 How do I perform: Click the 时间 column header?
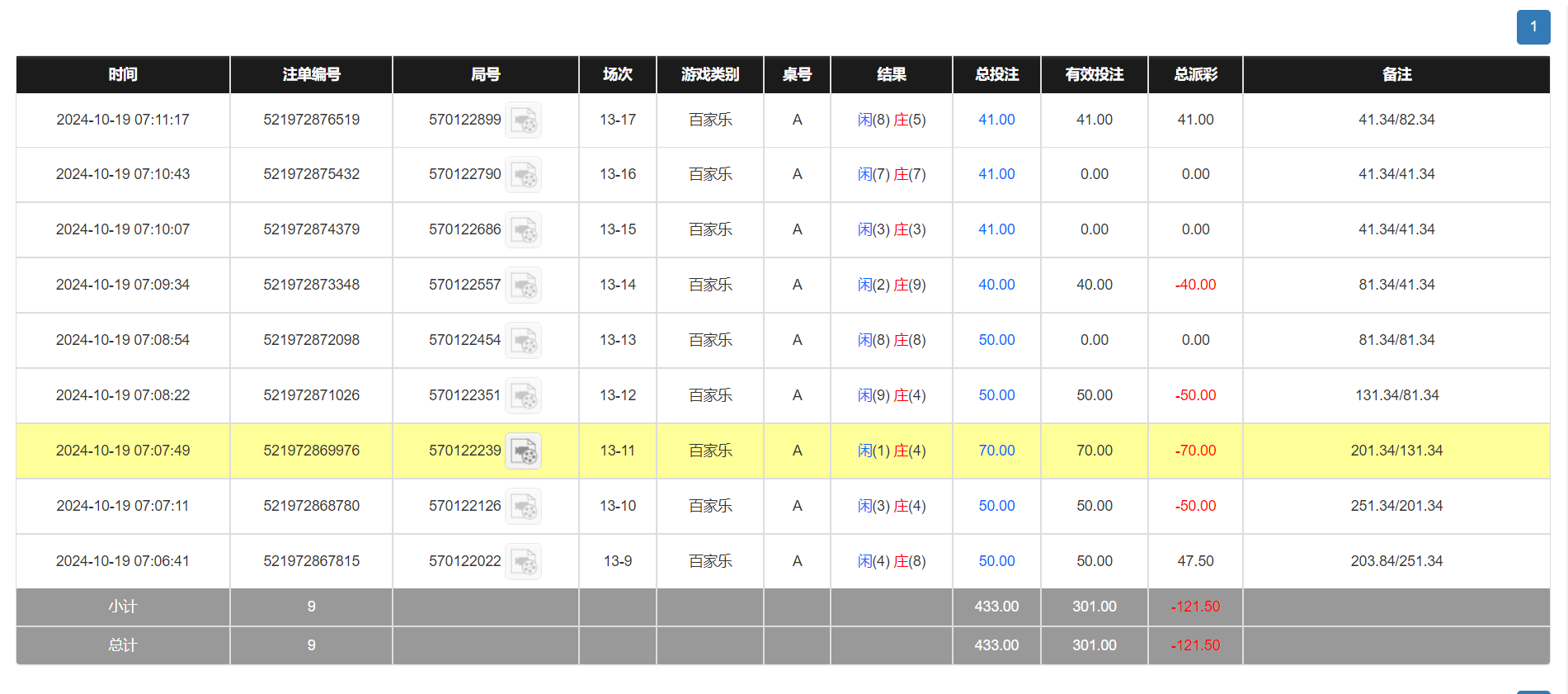pos(123,74)
